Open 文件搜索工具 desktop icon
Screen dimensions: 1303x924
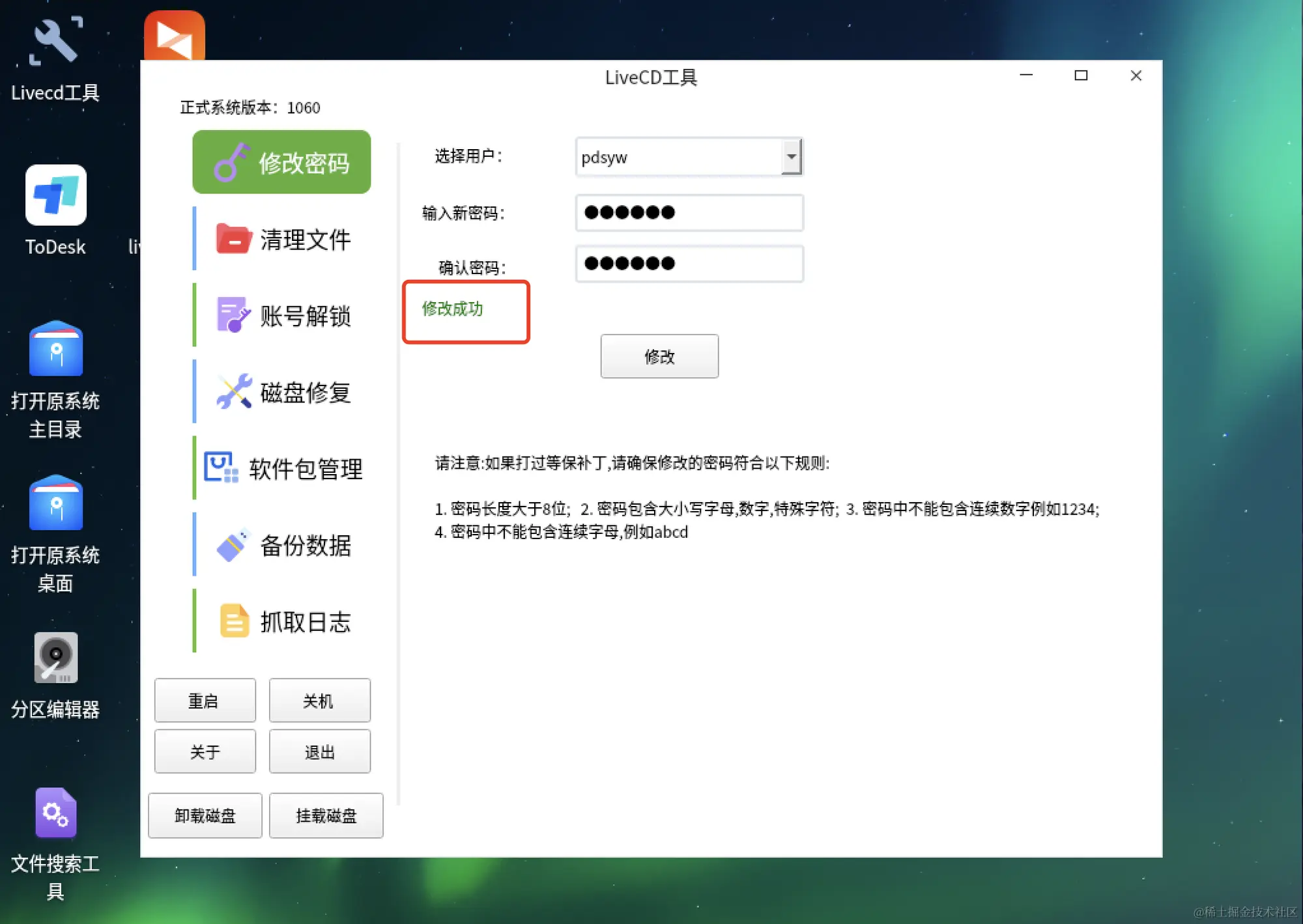[55, 813]
